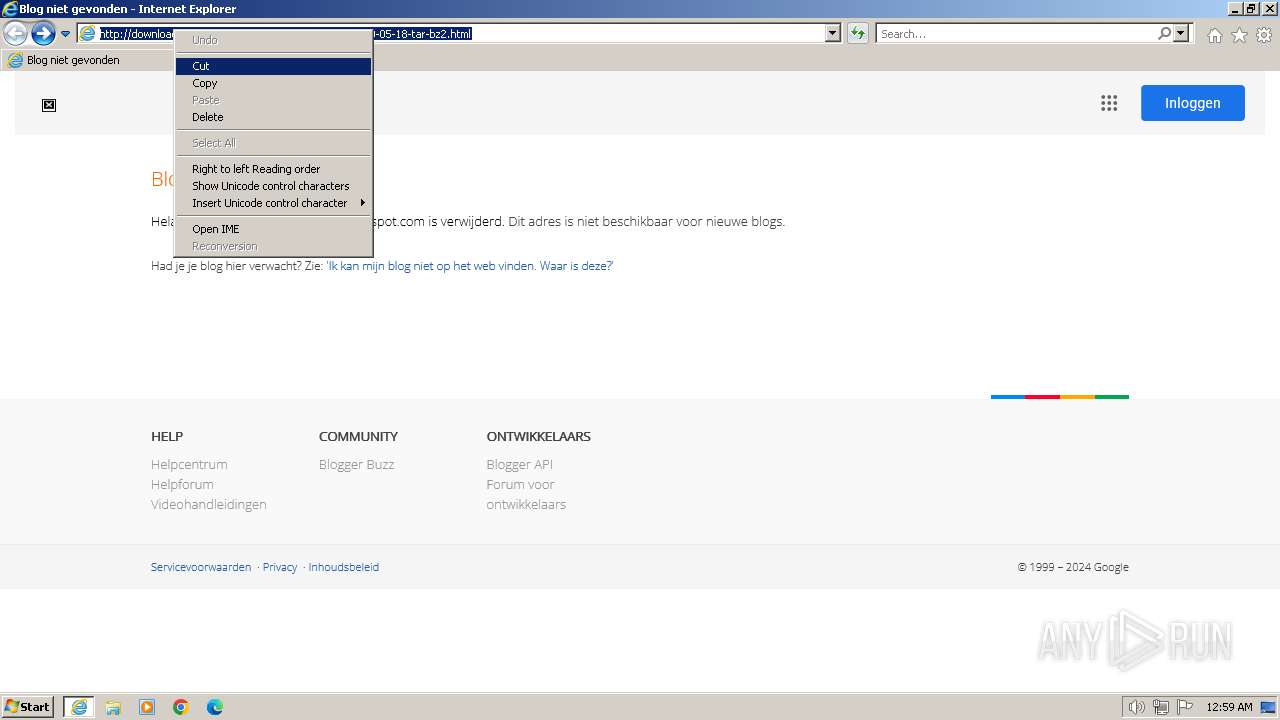Image resolution: width=1280 pixels, height=720 pixels.
Task: Open the Helpforum link
Action: (182, 484)
